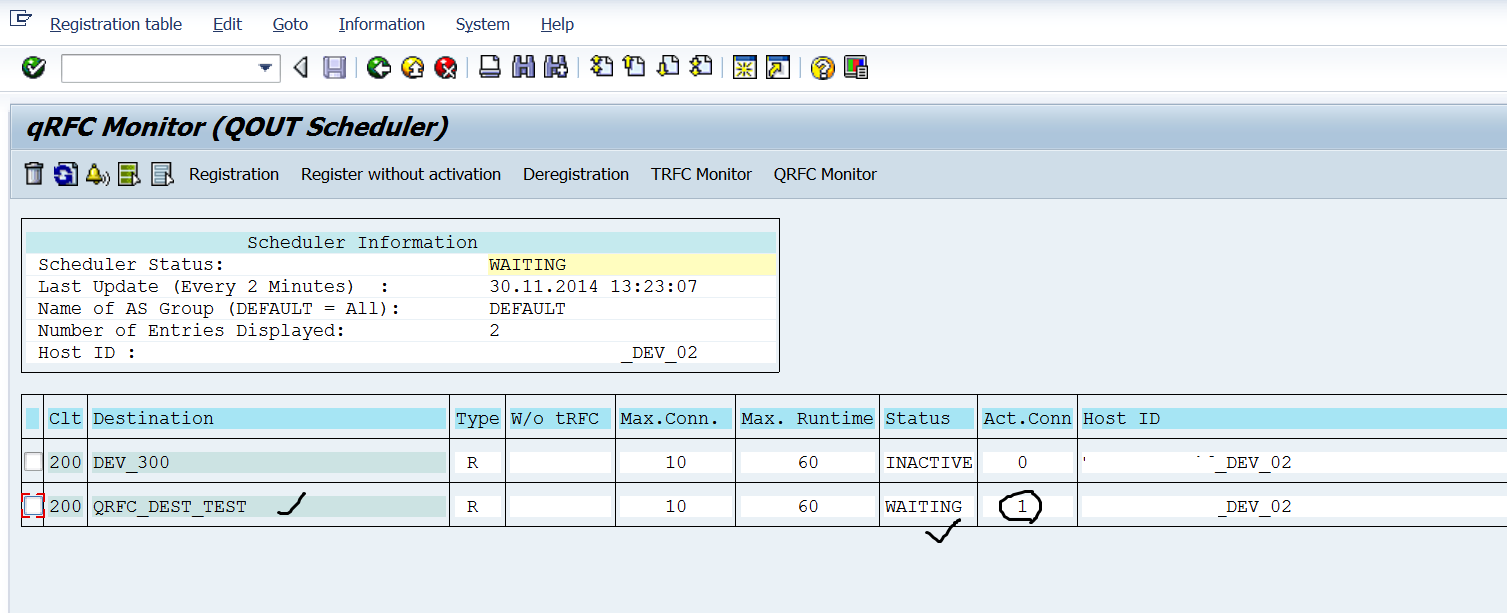Click the W/o tRFC column header
Screen dimensions: 1511x613
tap(560, 418)
